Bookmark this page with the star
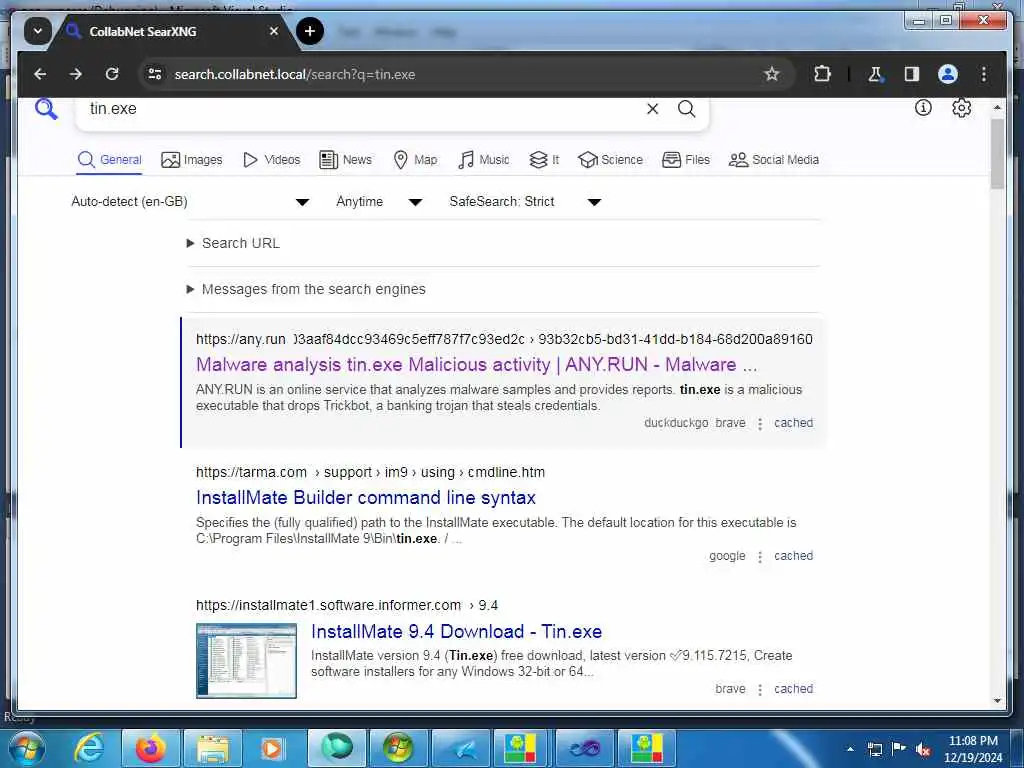 (772, 74)
